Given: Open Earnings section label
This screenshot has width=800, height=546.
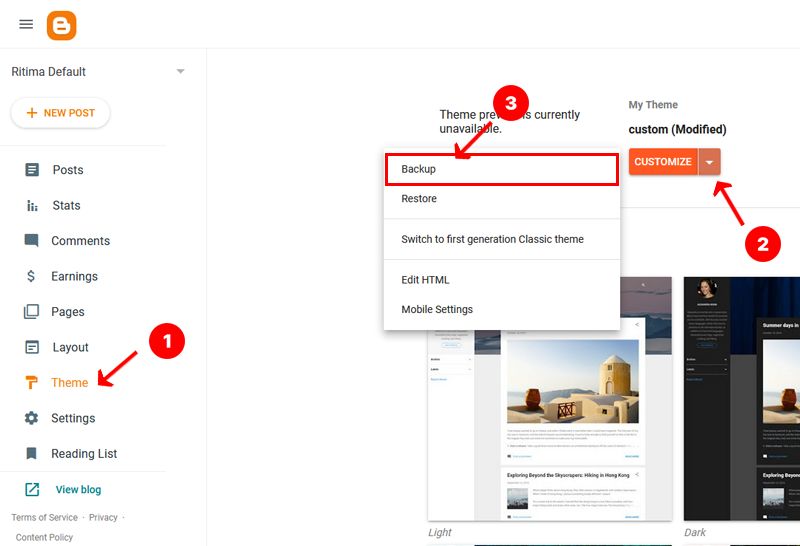Looking at the screenshot, I should (x=74, y=277).
